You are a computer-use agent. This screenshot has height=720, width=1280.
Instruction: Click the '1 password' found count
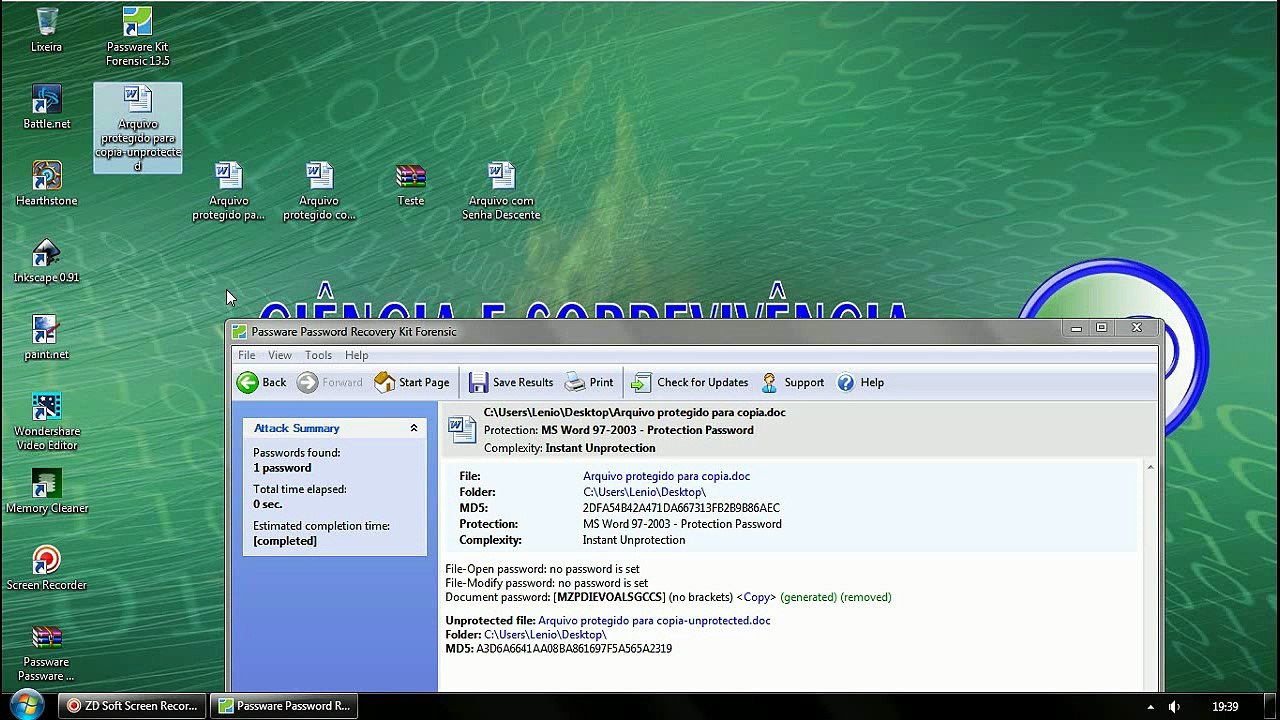tap(282, 468)
